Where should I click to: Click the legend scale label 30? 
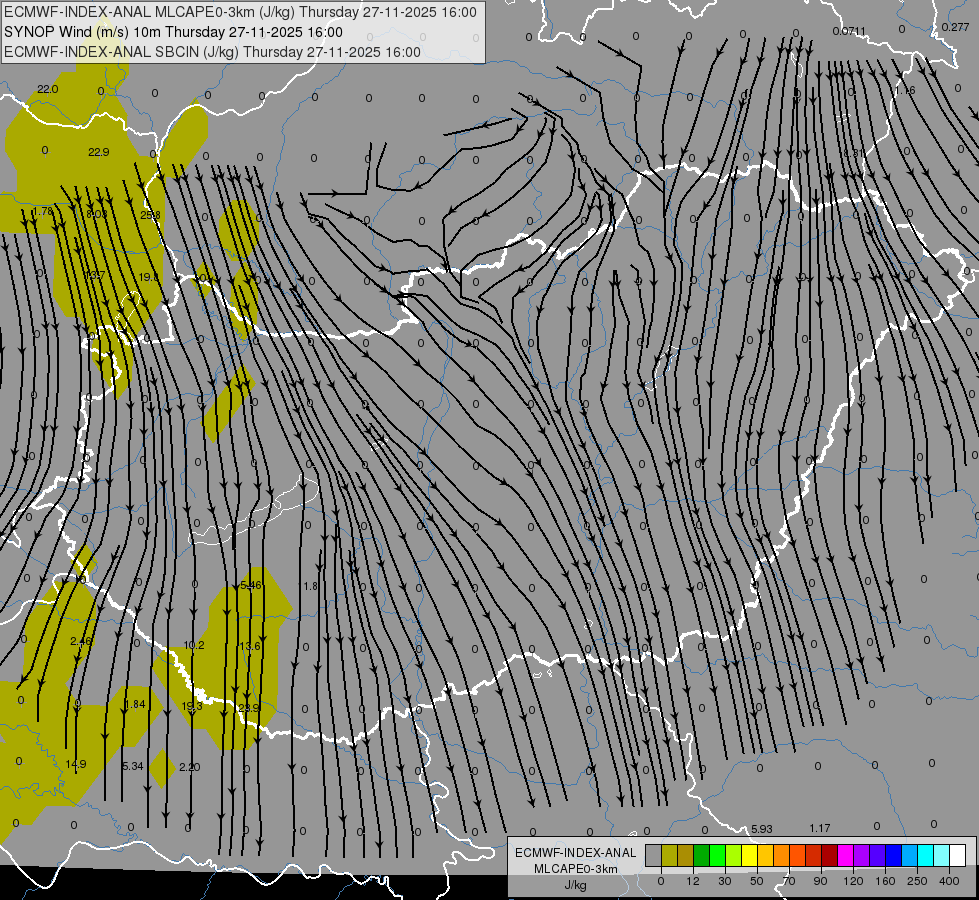click(x=725, y=881)
